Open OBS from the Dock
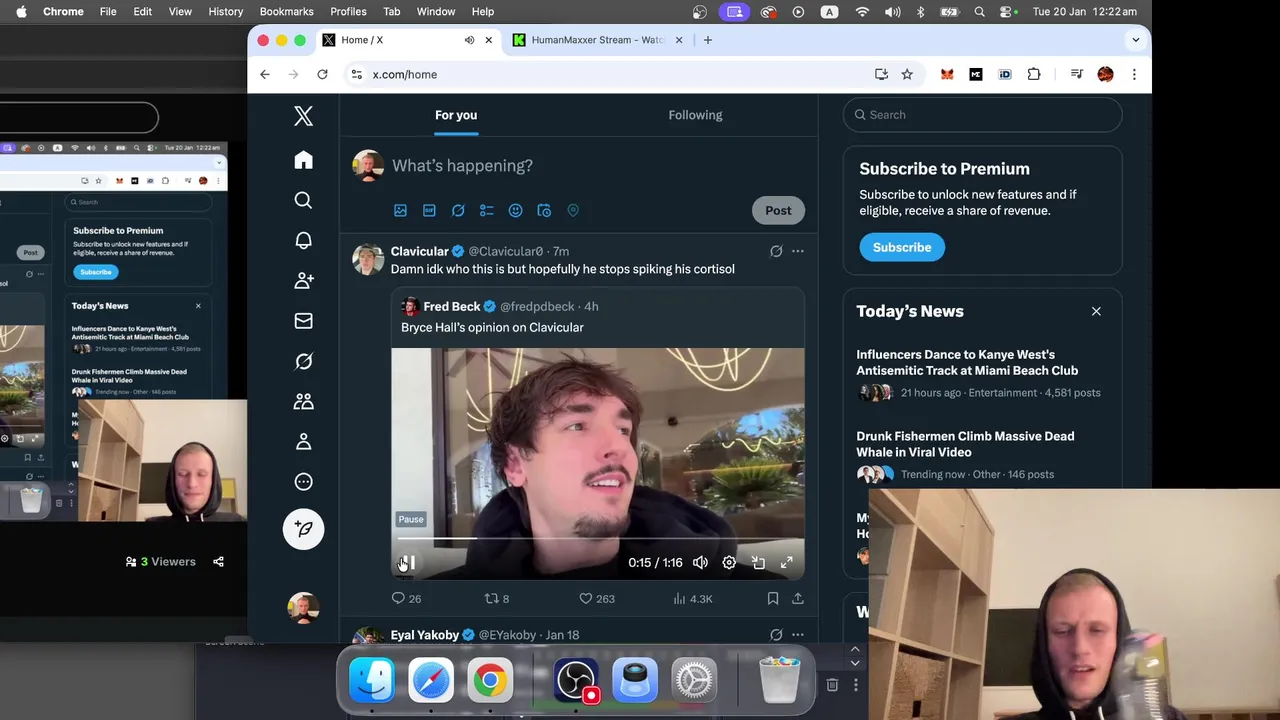This screenshot has height=720, width=1280. tap(576, 681)
